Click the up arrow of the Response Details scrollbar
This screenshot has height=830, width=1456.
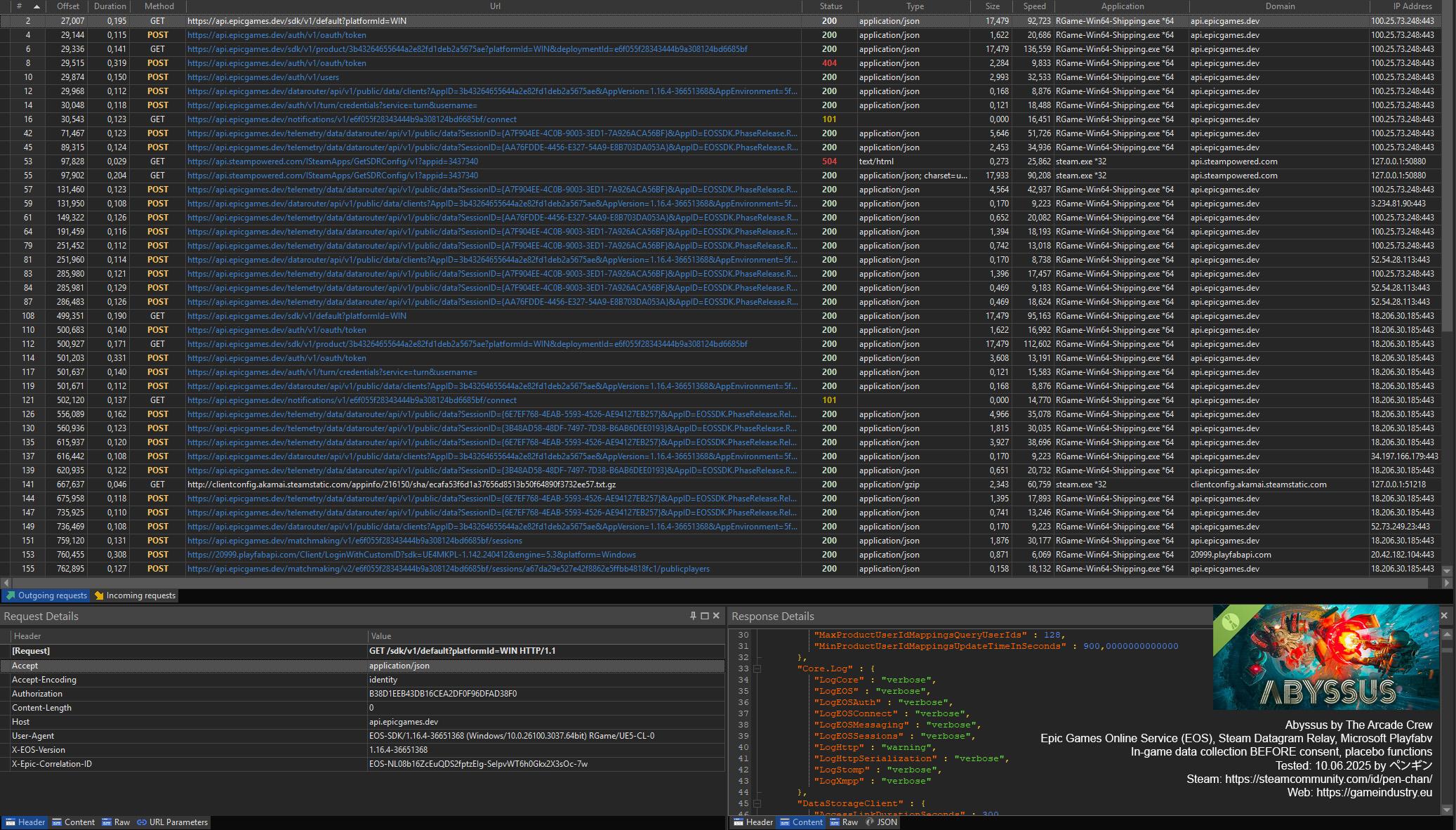click(x=1447, y=634)
